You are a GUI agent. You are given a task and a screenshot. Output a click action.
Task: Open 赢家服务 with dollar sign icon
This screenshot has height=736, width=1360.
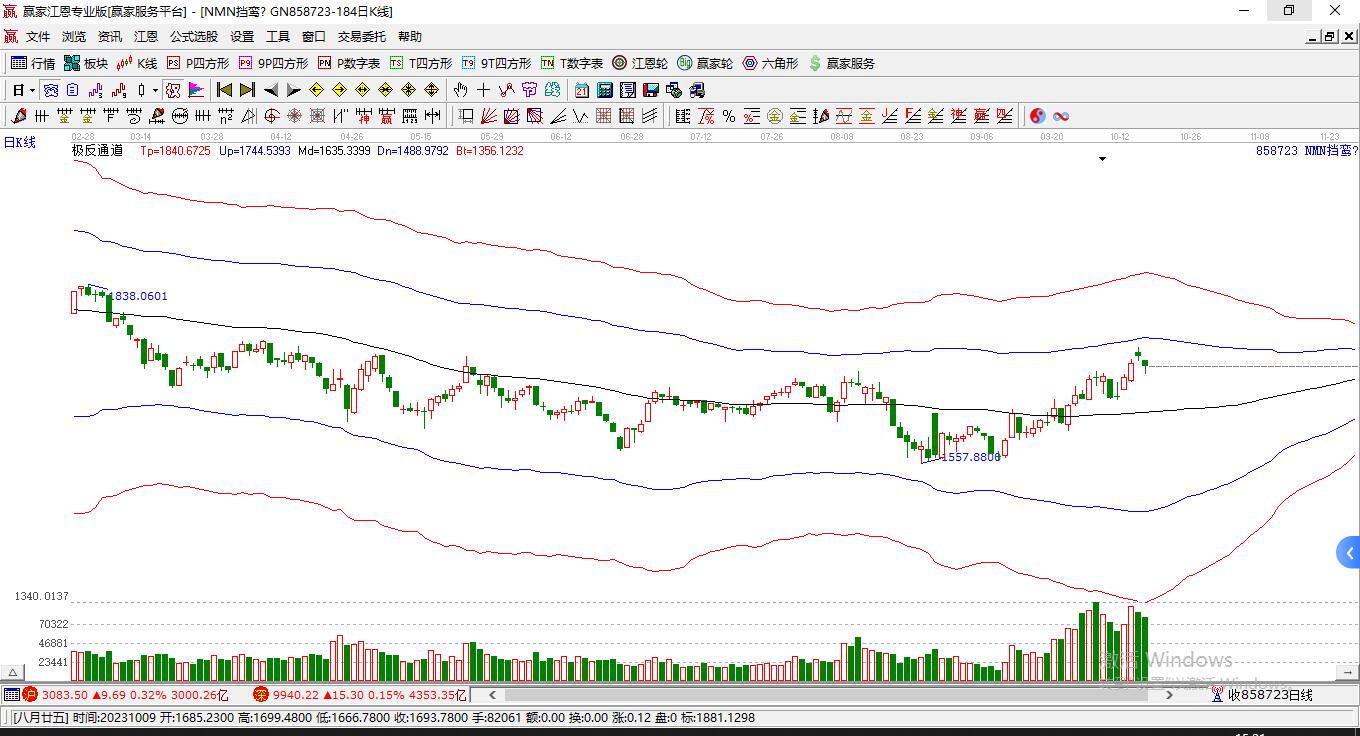point(841,63)
